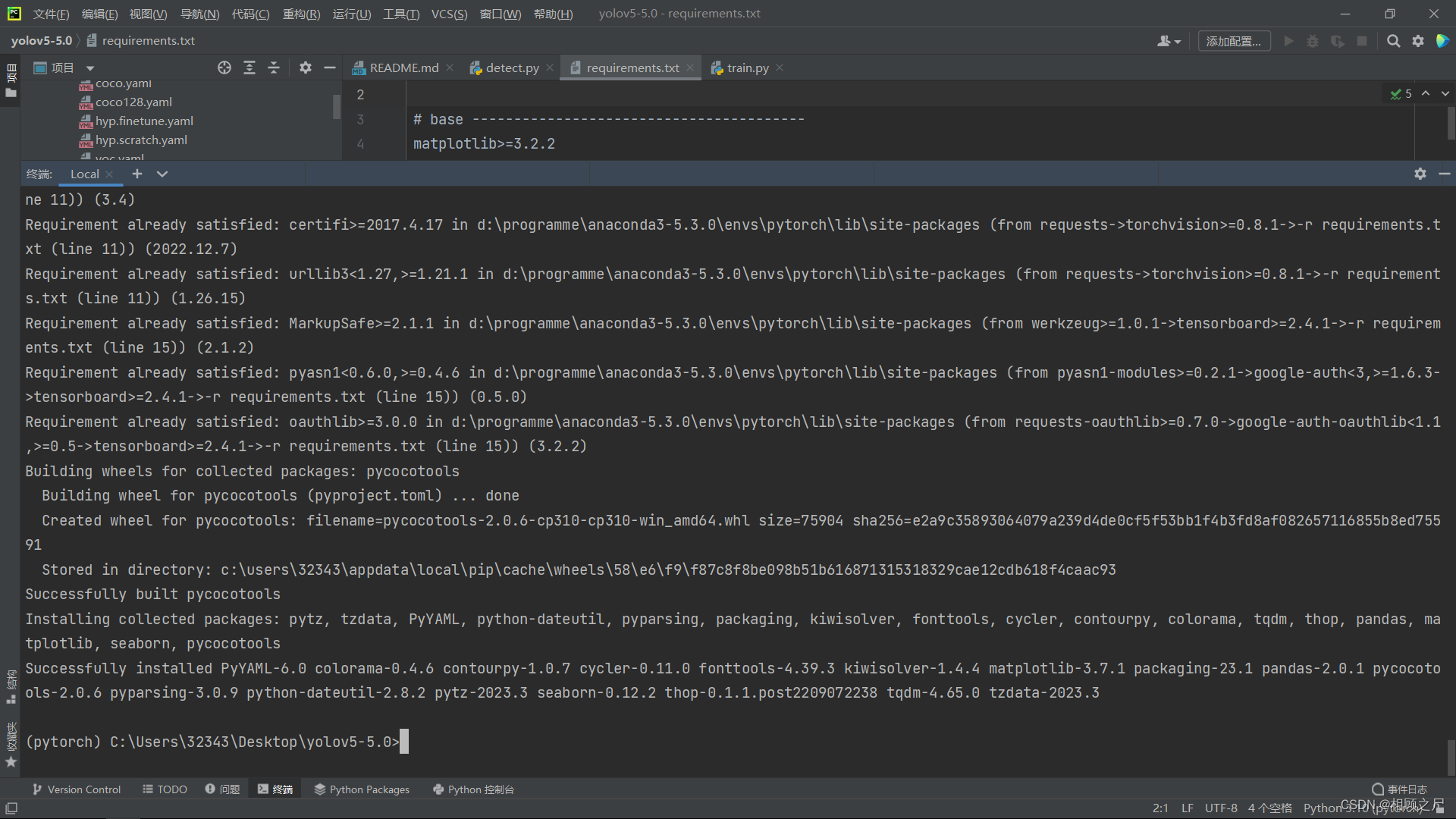Open the project view dropdown arrow
This screenshot has height=819, width=1456.
[x=90, y=68]
